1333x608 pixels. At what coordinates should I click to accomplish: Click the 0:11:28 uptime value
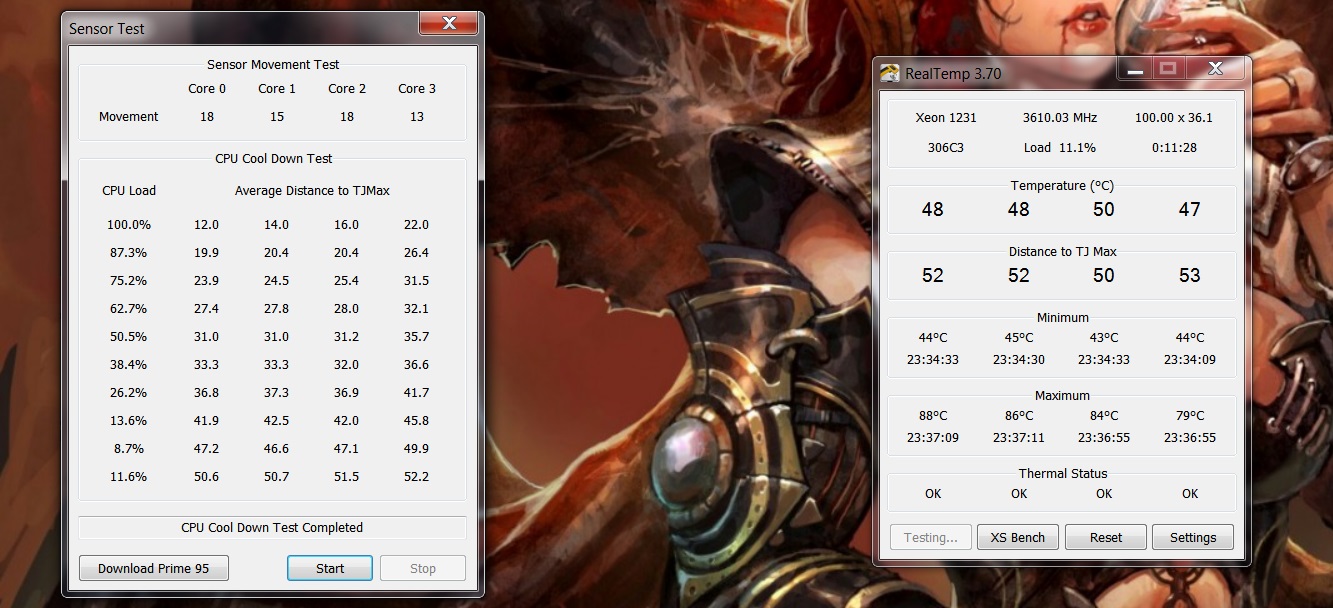[1173, 147]
